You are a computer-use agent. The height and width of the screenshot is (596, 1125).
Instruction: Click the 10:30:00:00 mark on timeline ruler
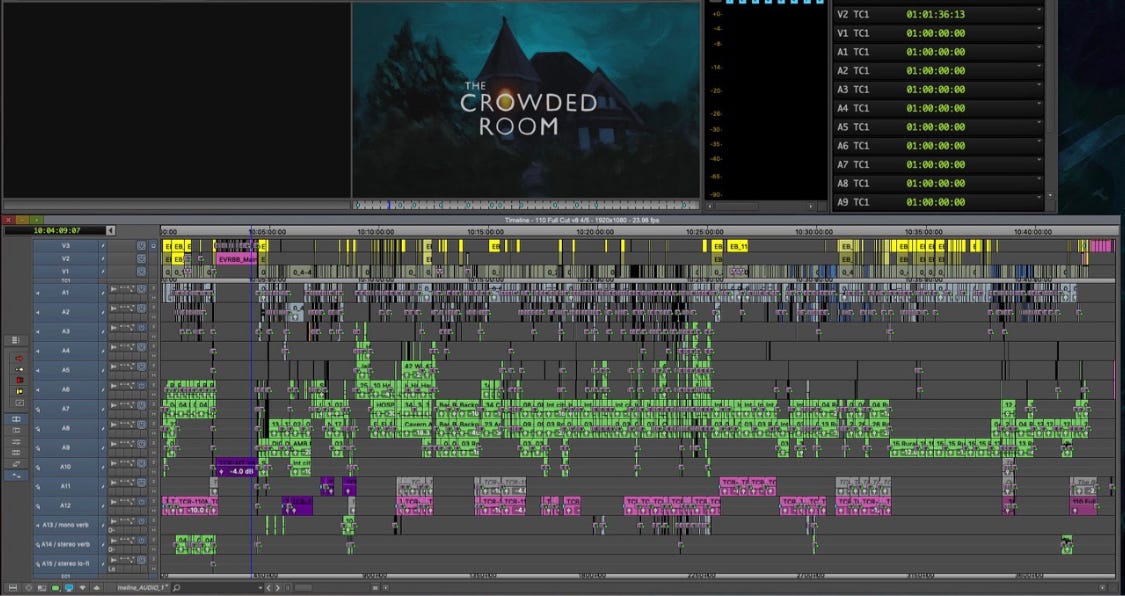click(x=814, y=232)
